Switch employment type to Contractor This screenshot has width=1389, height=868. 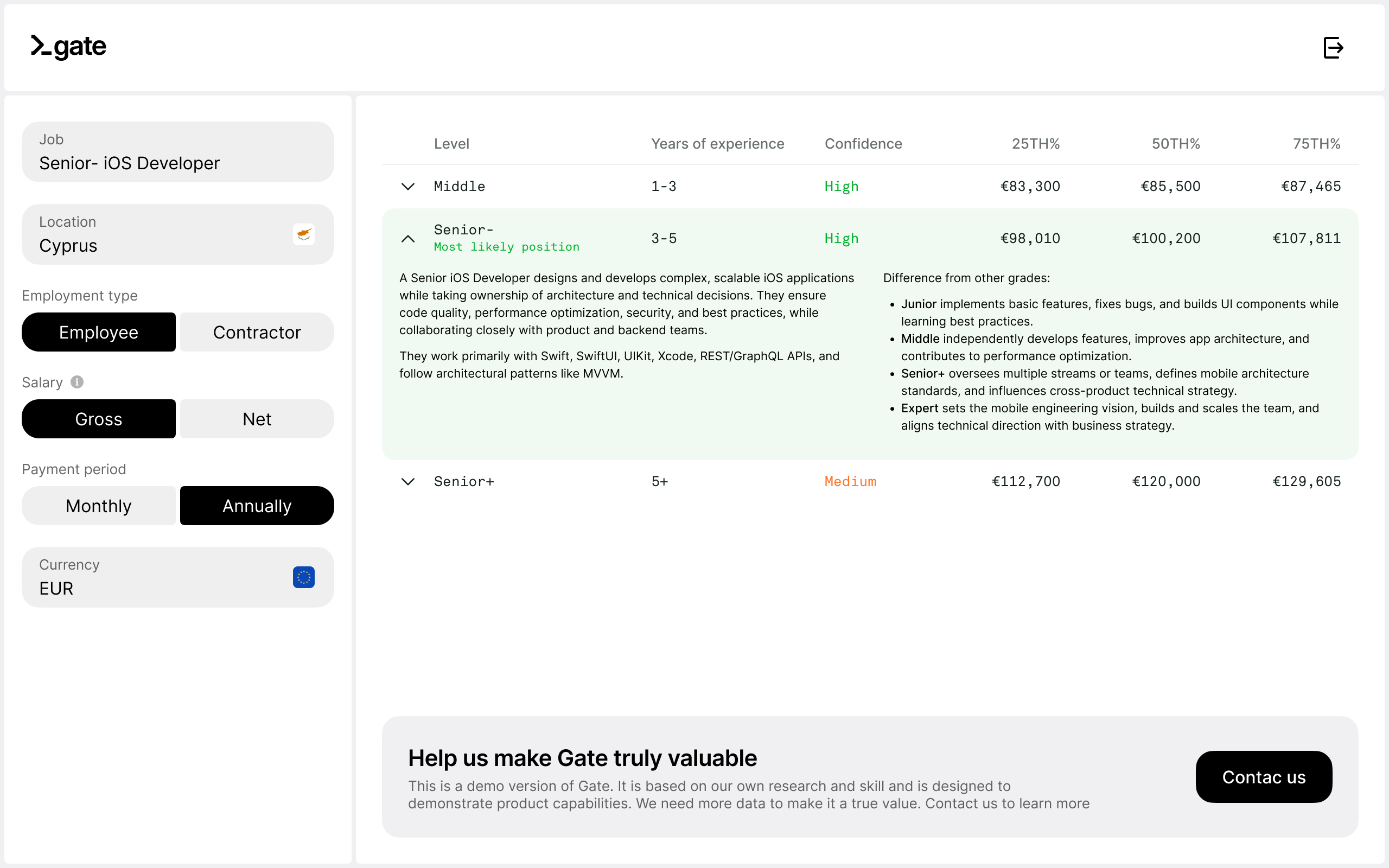[x=257, y=332]
